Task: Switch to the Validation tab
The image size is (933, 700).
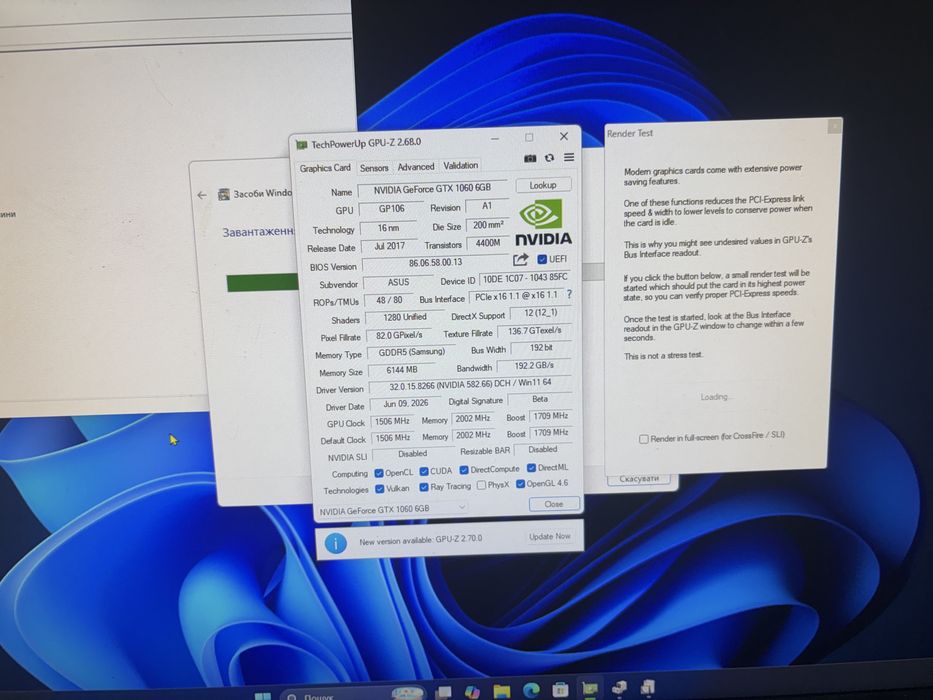Action: [x=460, y=166]
